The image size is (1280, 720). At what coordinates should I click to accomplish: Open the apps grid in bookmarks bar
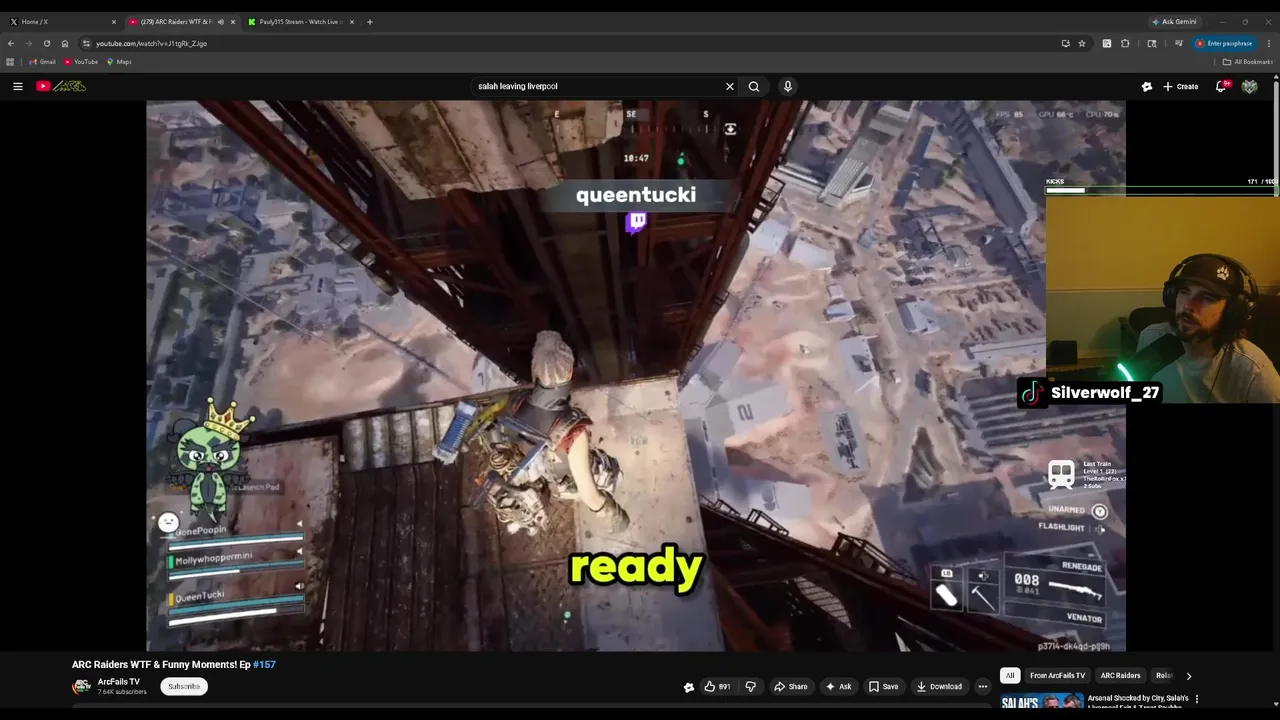[10, 62]
